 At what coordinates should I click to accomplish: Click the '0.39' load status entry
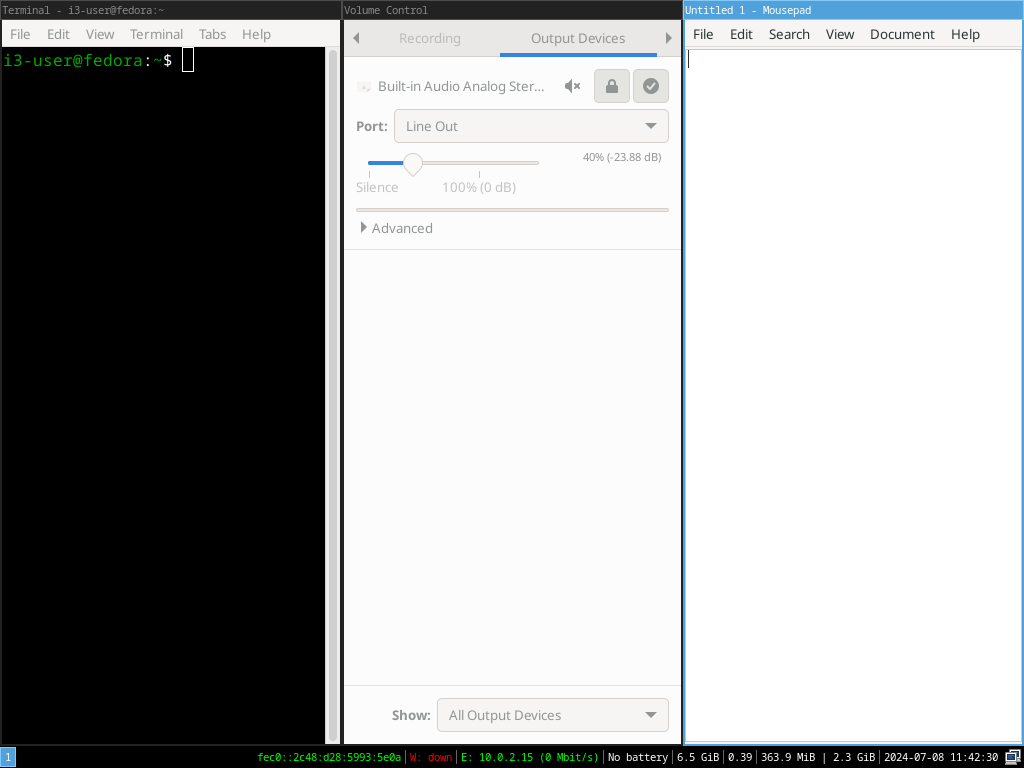740,757
